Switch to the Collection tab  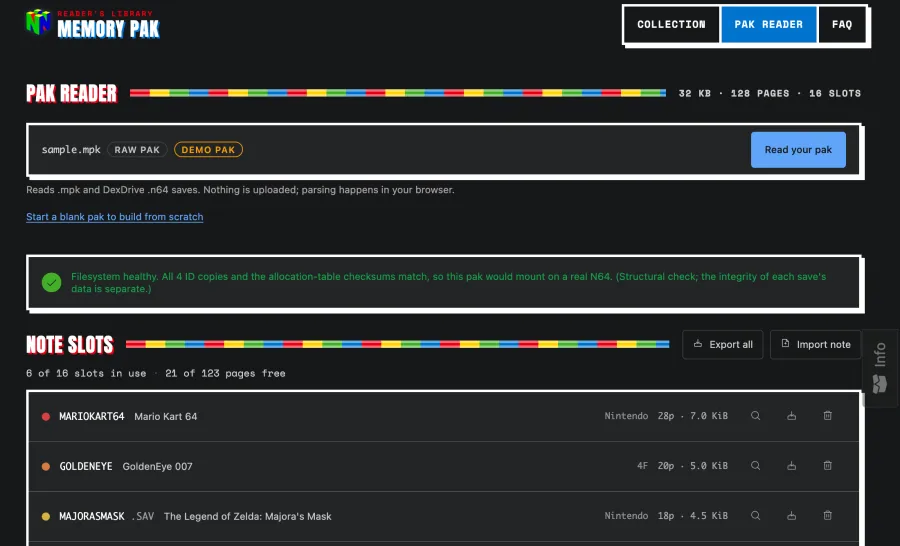coord(671,25)
